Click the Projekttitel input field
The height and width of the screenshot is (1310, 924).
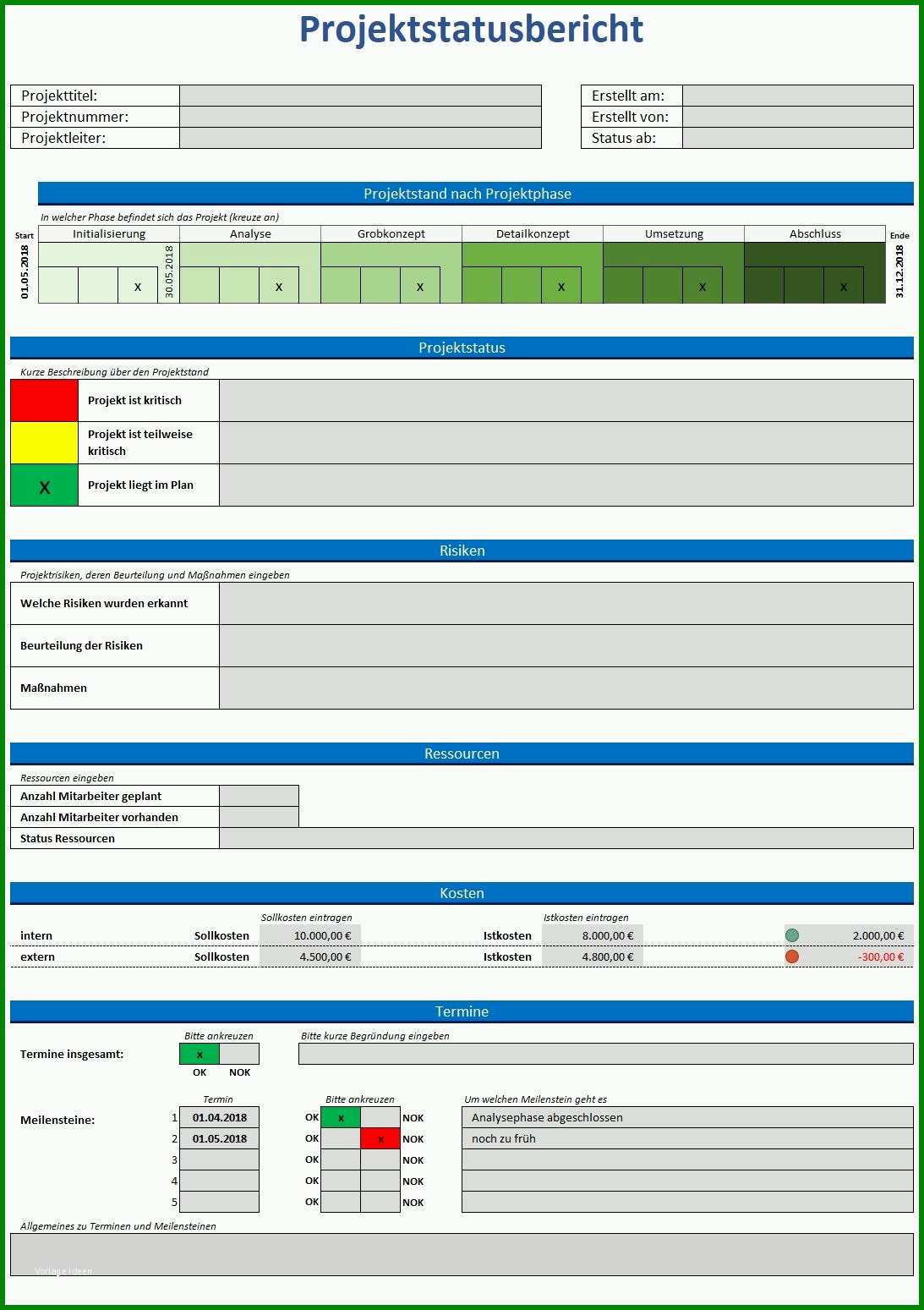(360, 96)
